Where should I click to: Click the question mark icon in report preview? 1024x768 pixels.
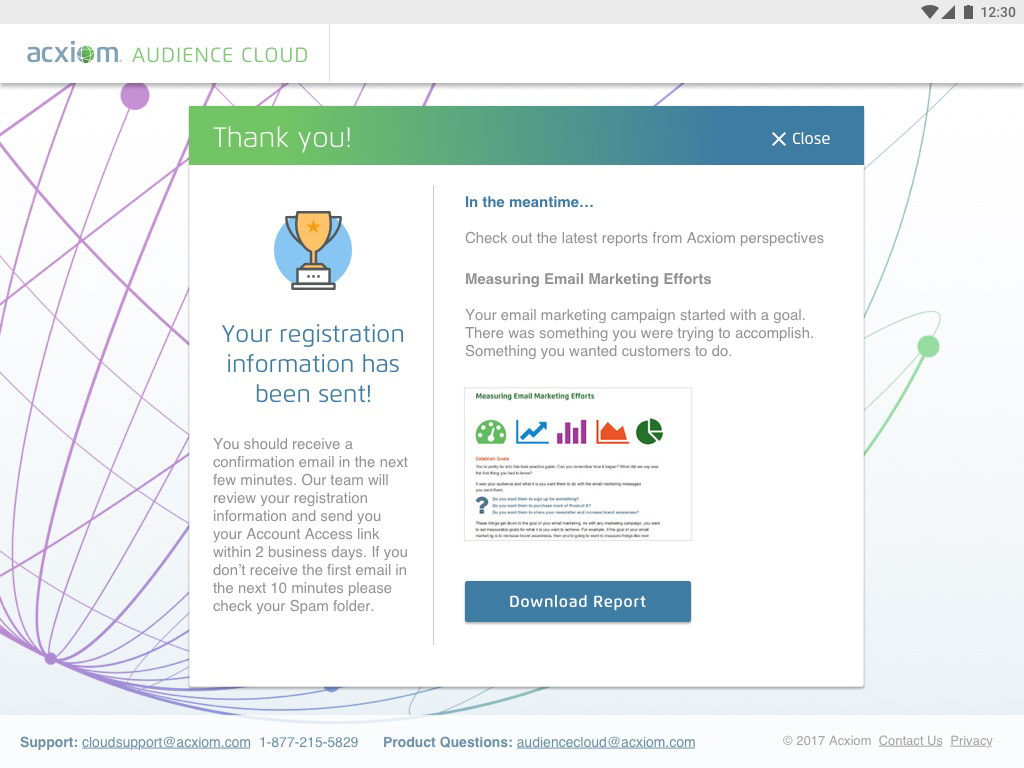tap(481, 506)
